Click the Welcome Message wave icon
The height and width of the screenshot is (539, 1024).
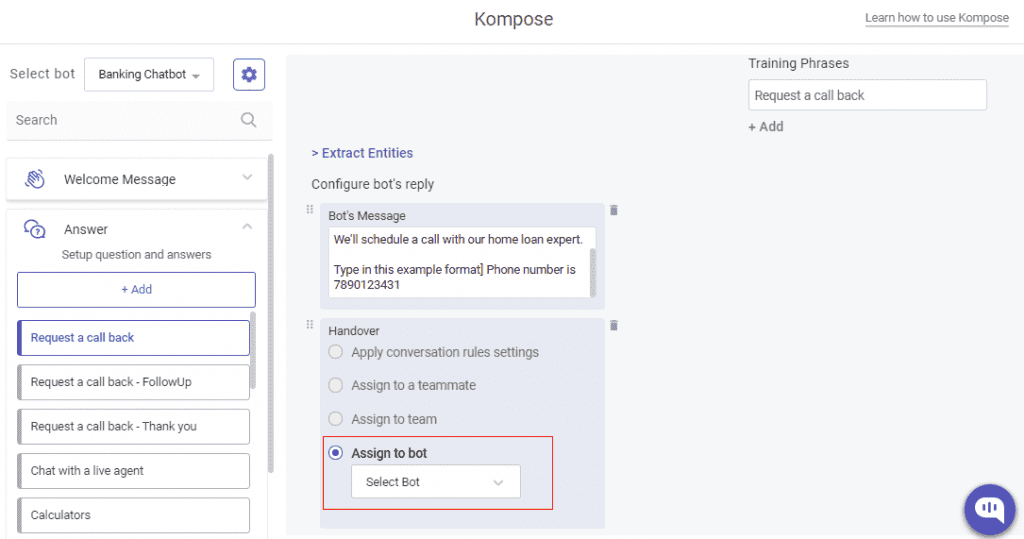(35, 179)
